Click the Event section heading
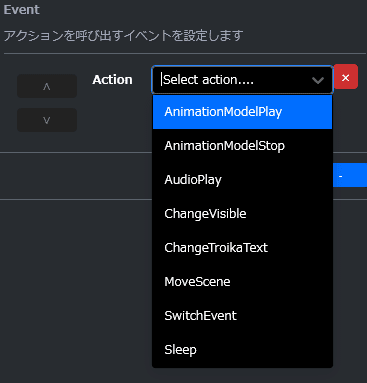367x383 pixels. 21,9
